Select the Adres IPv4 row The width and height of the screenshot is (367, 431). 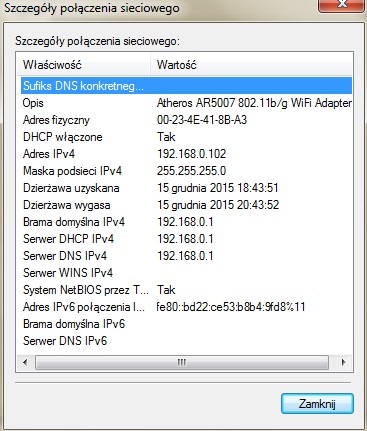[x=186, y=154]
